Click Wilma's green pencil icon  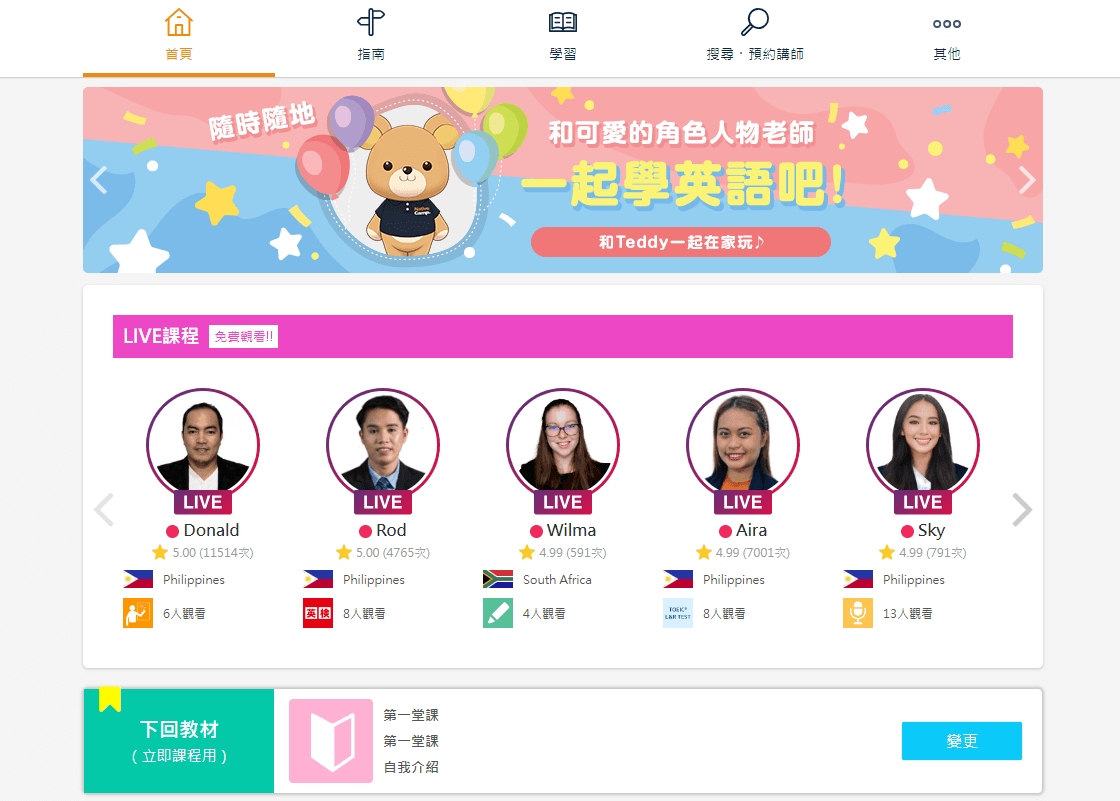point(498,613)
